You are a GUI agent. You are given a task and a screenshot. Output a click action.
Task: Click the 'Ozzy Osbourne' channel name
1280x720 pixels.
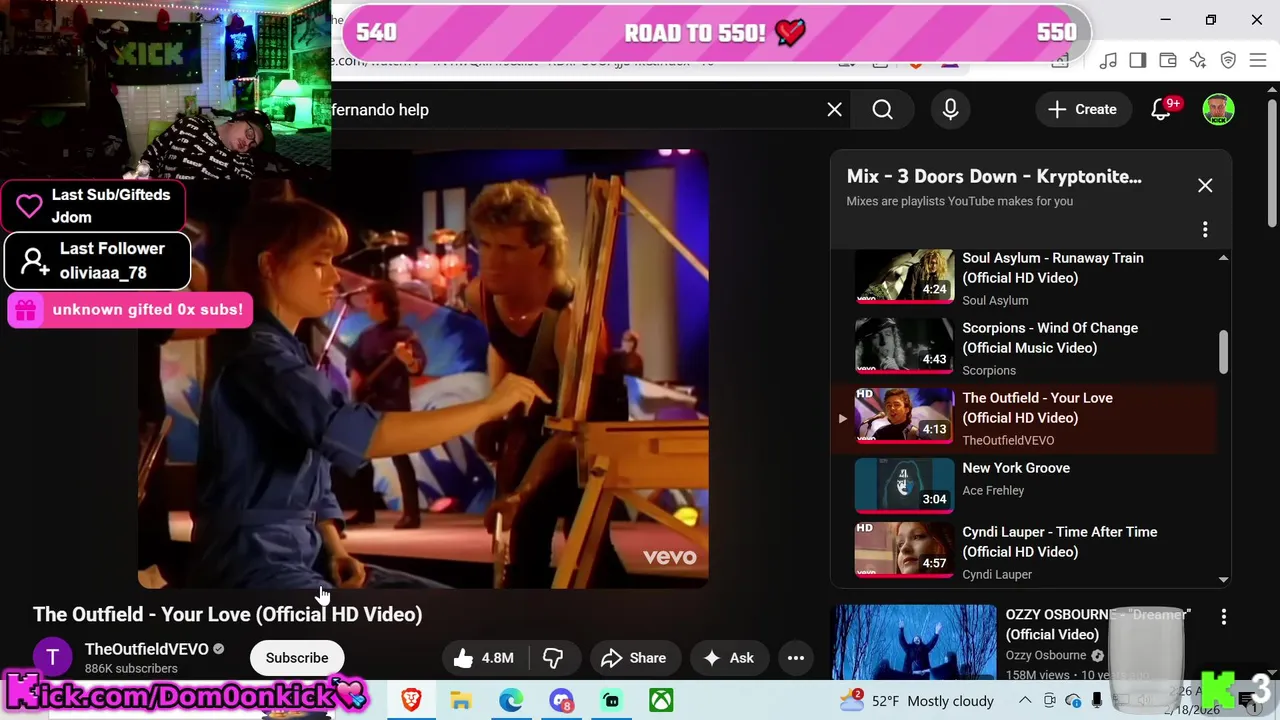(x=1046, y=655)
